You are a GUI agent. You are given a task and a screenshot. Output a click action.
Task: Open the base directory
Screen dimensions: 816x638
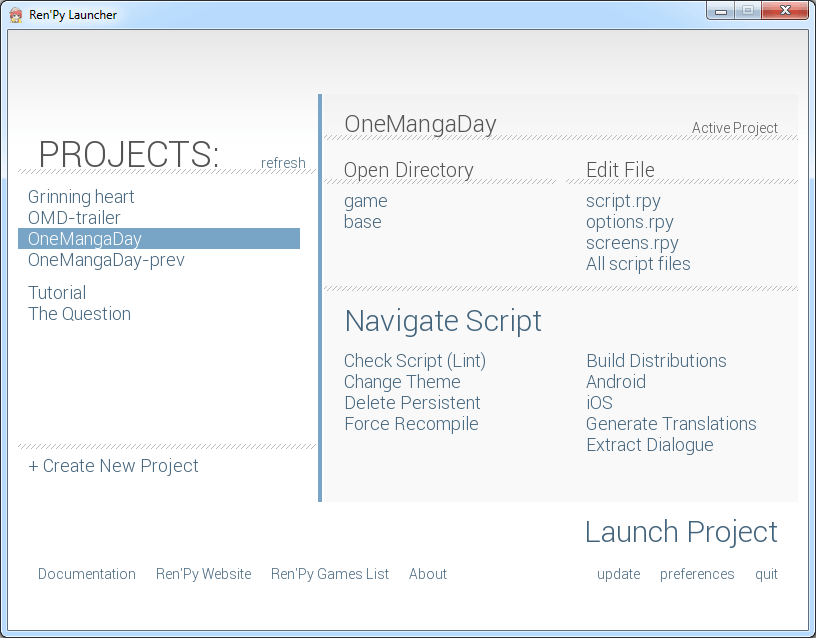tap(363, 222)
